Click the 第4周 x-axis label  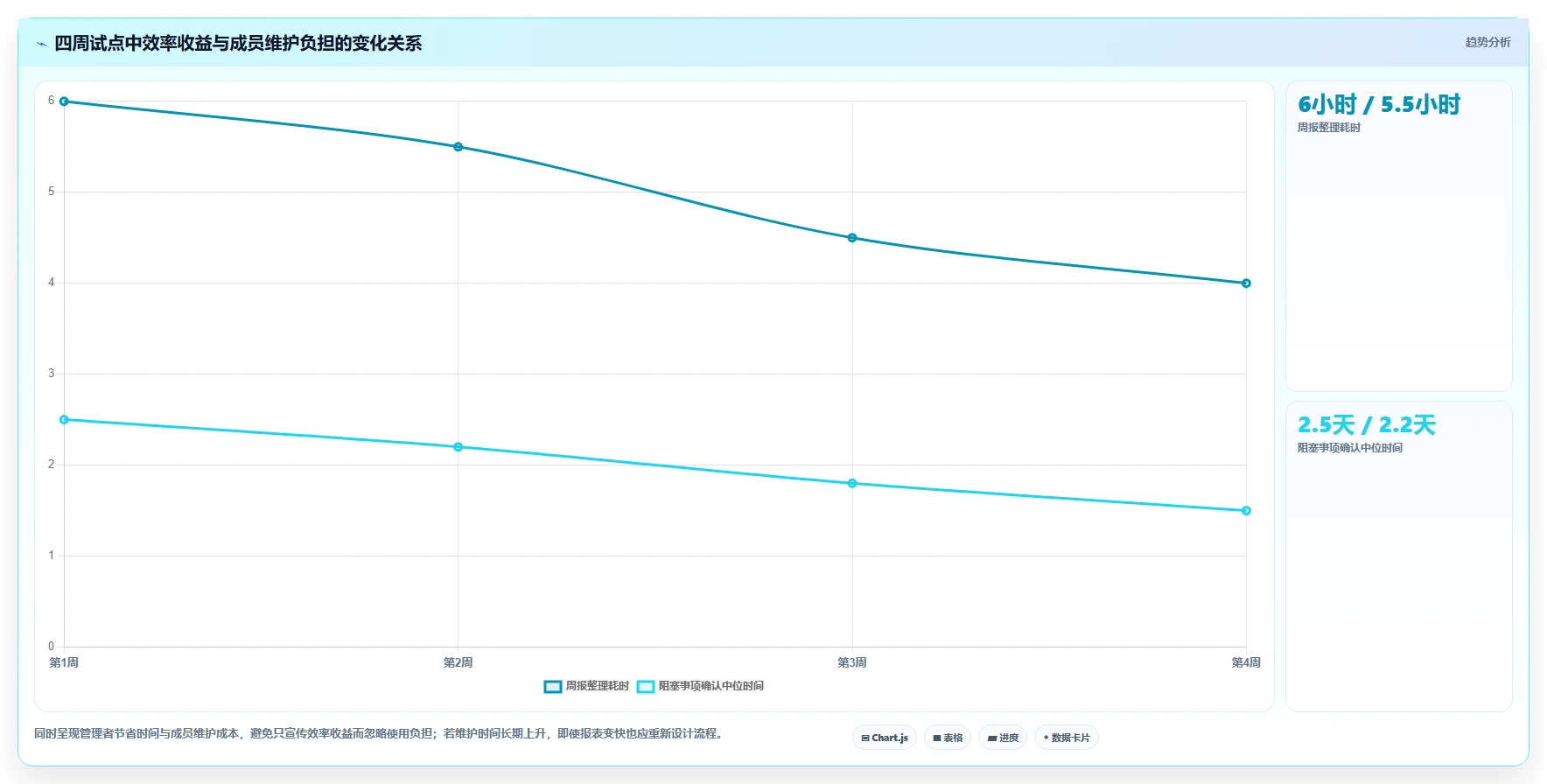coord(1246,662)
